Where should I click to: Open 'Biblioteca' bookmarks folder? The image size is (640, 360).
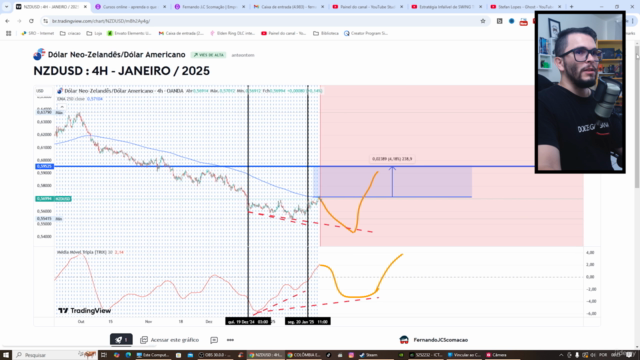coord(326,33)
